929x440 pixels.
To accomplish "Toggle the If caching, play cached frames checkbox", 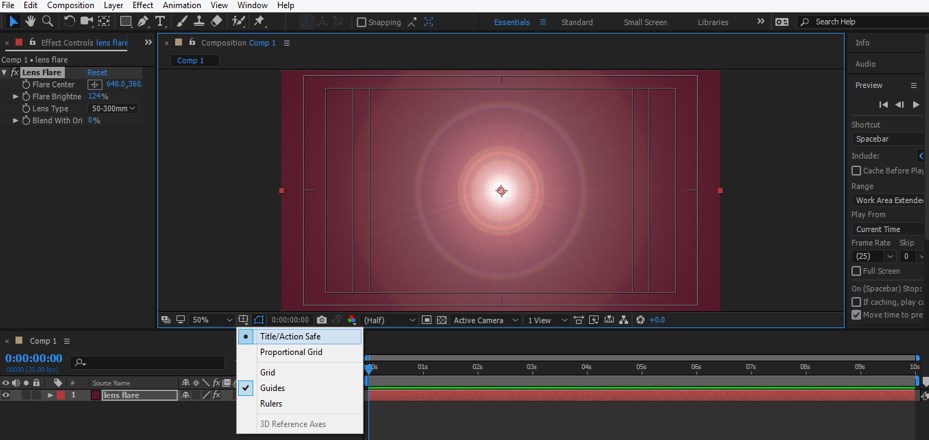I will click(x=856, y=302).
